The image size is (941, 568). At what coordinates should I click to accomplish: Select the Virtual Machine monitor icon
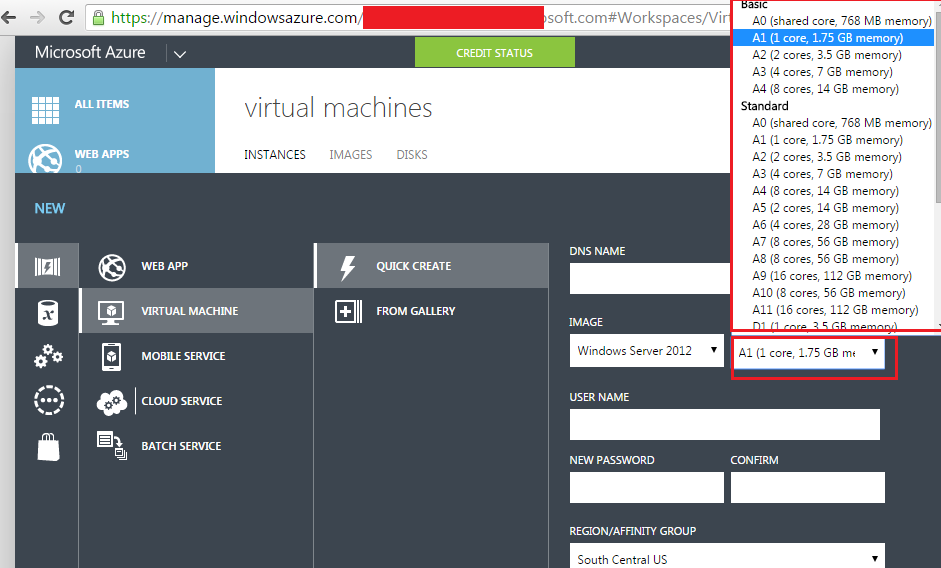pos(111,312)
